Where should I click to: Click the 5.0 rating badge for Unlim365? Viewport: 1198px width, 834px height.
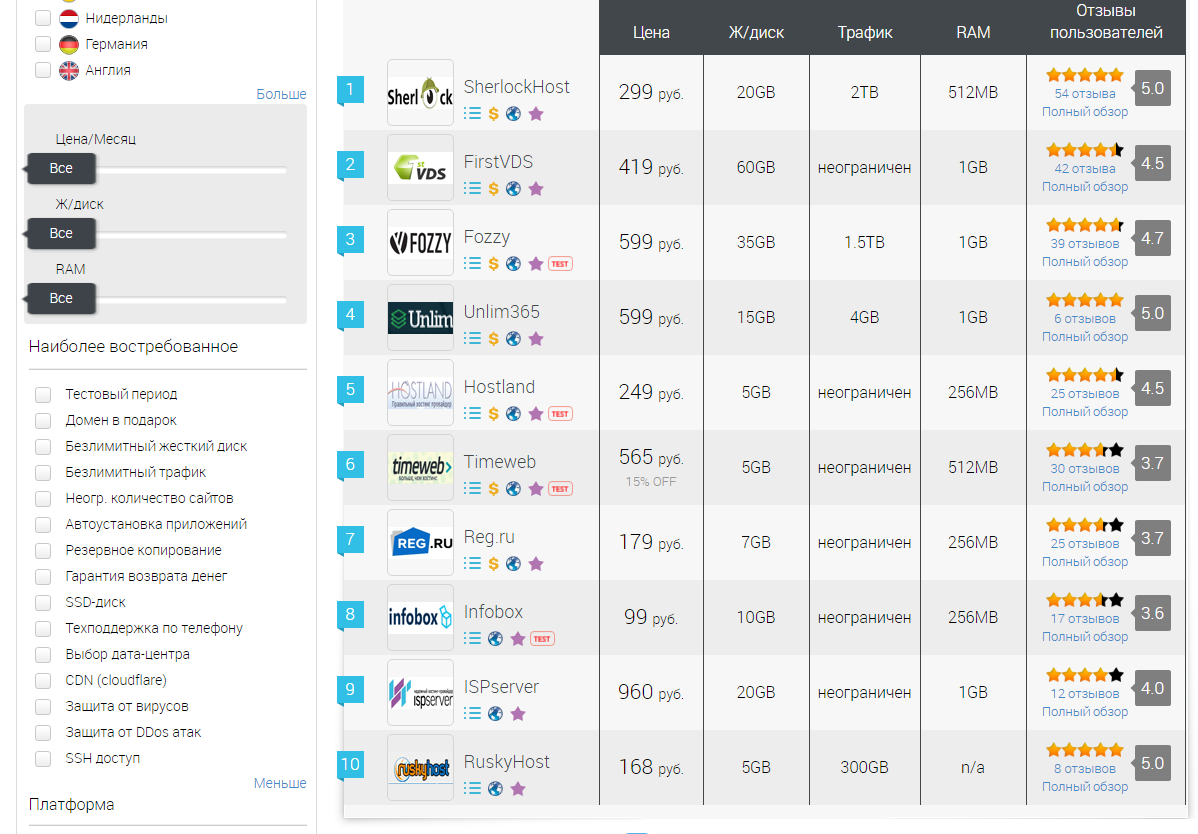coord(1152,313)
